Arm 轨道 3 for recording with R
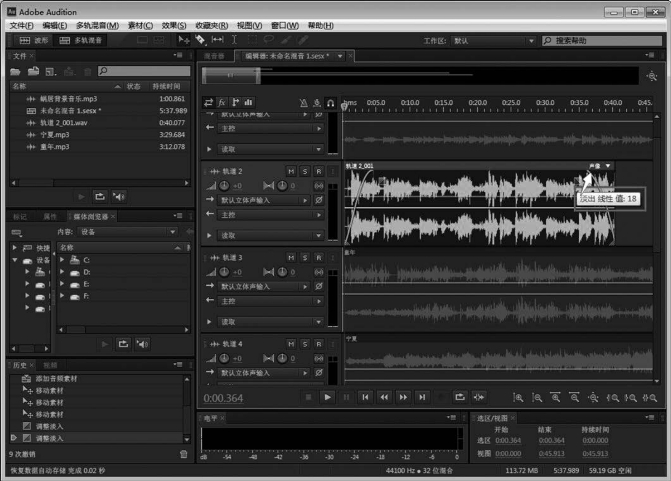671x481 pixels. pos(319,257)
